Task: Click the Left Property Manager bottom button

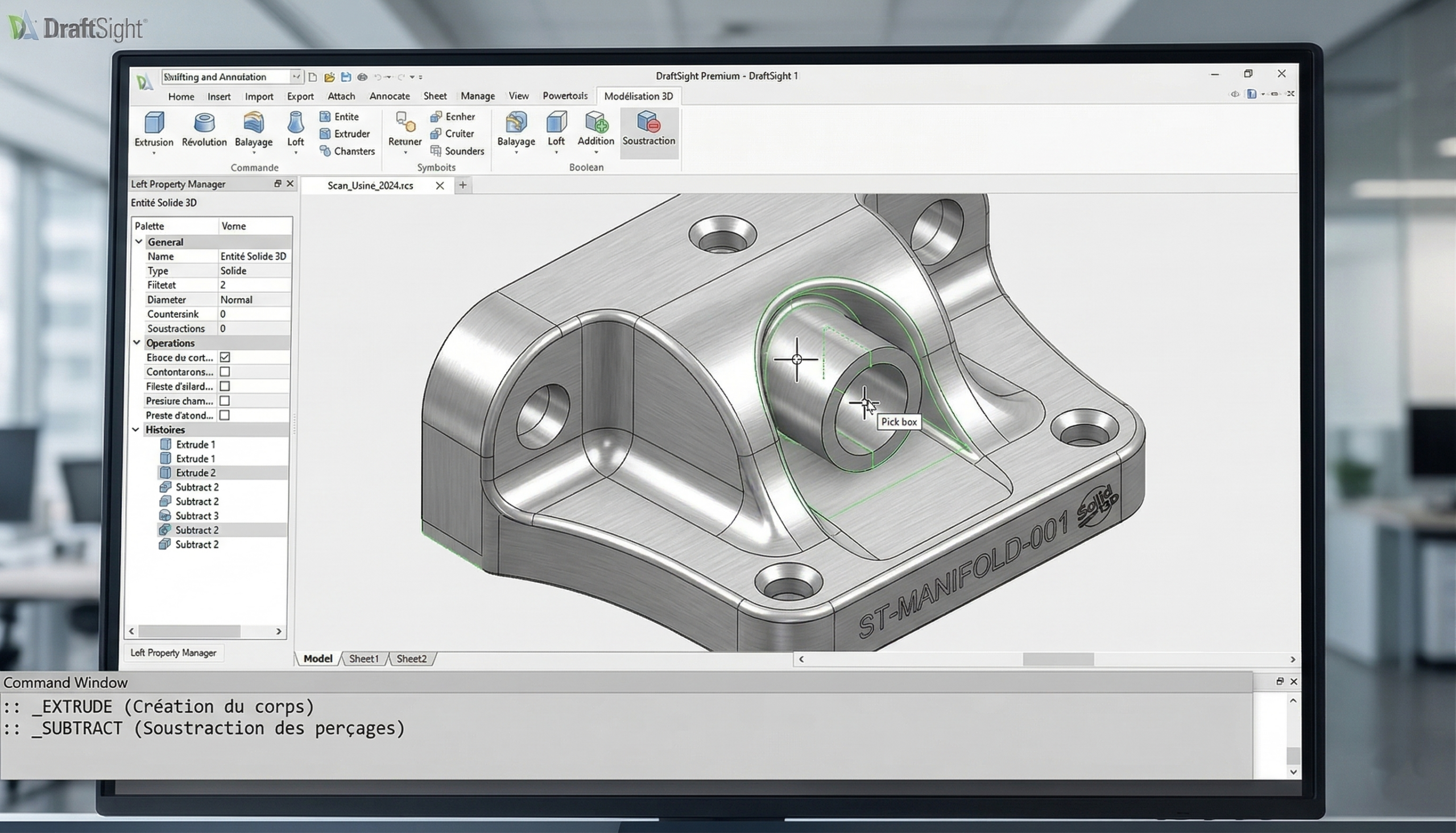Action: 173,653
